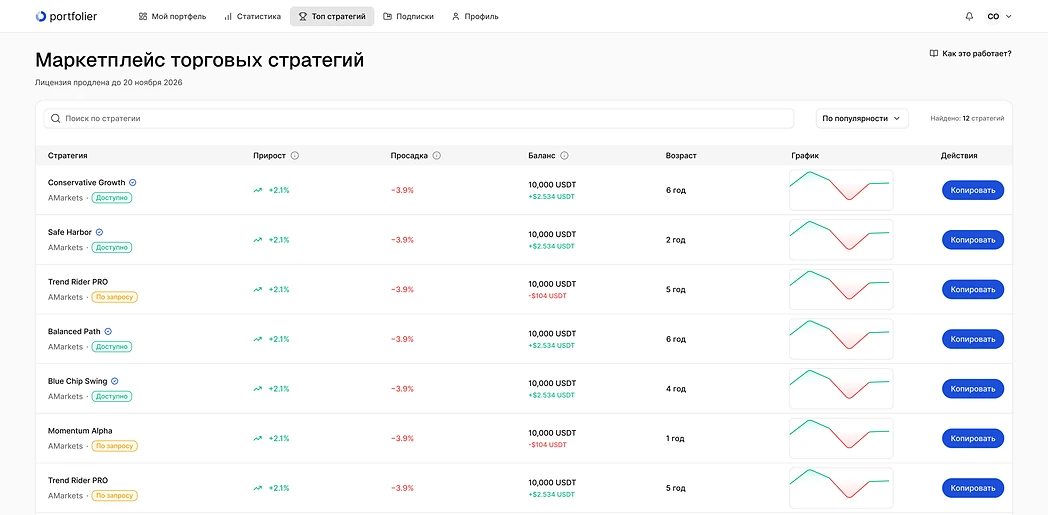1048x515 pixels.
Task: Expand the По популярности sort dropdown
Action: (x=862, y=118)
